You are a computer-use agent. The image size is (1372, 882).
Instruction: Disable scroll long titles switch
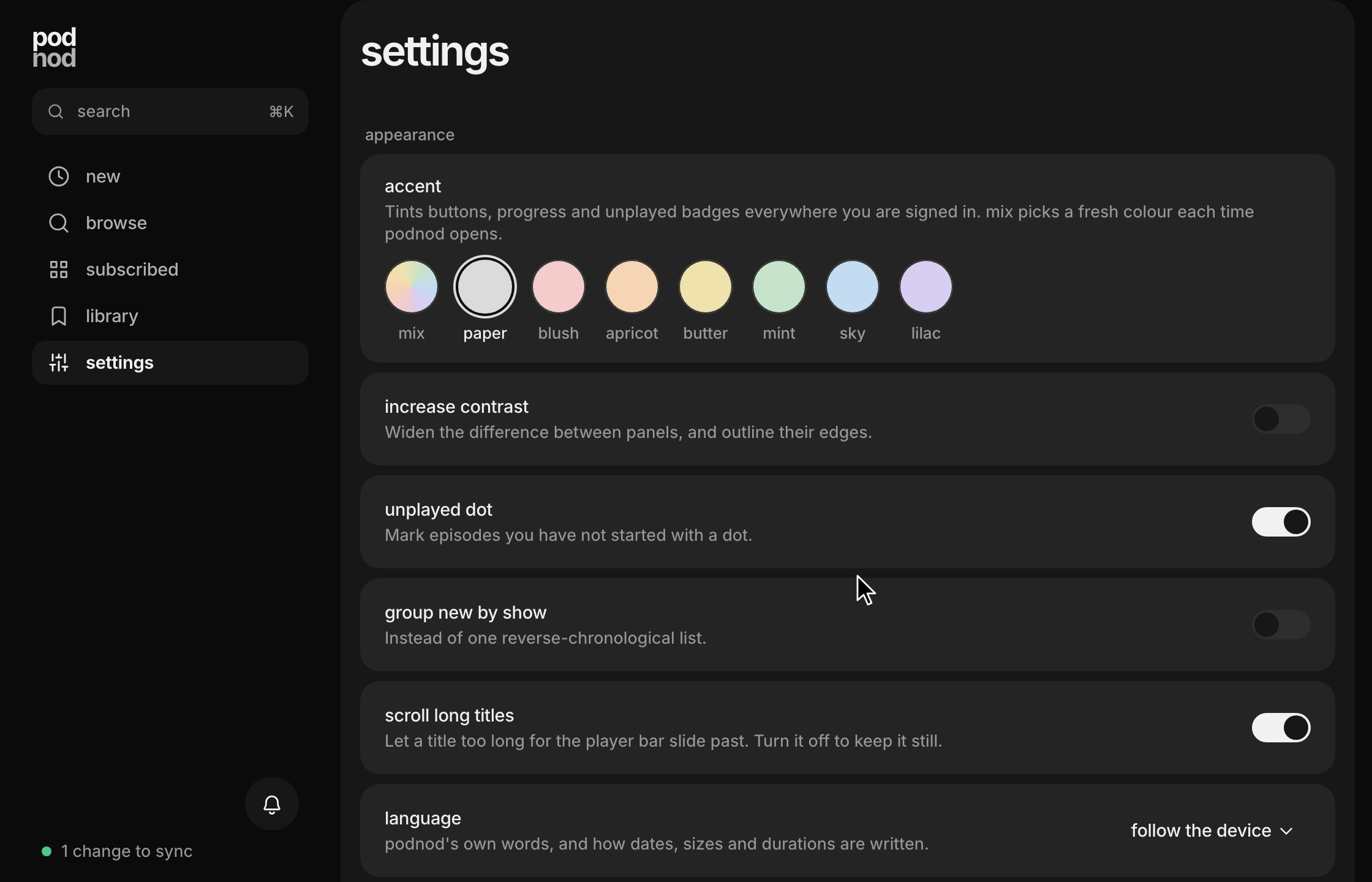(1281, 728)
